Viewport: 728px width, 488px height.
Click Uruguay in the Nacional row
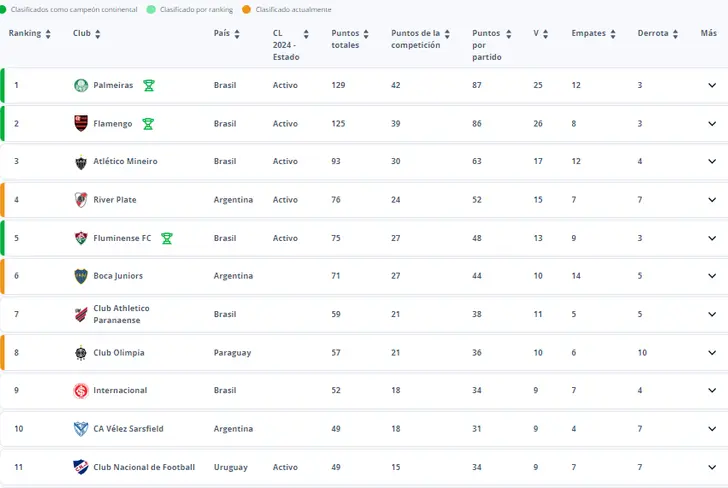230,467
